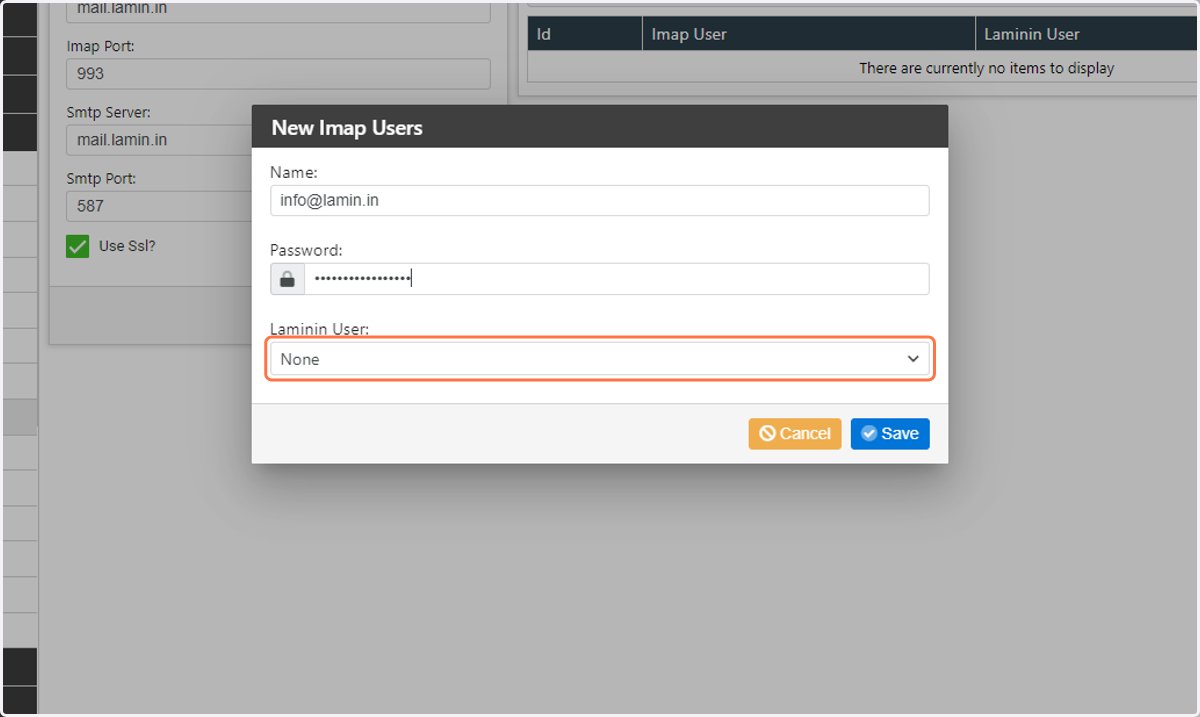Click the Name field with info@lamin.in
This screenshot has width=1200, height=717.
(600, 200)
